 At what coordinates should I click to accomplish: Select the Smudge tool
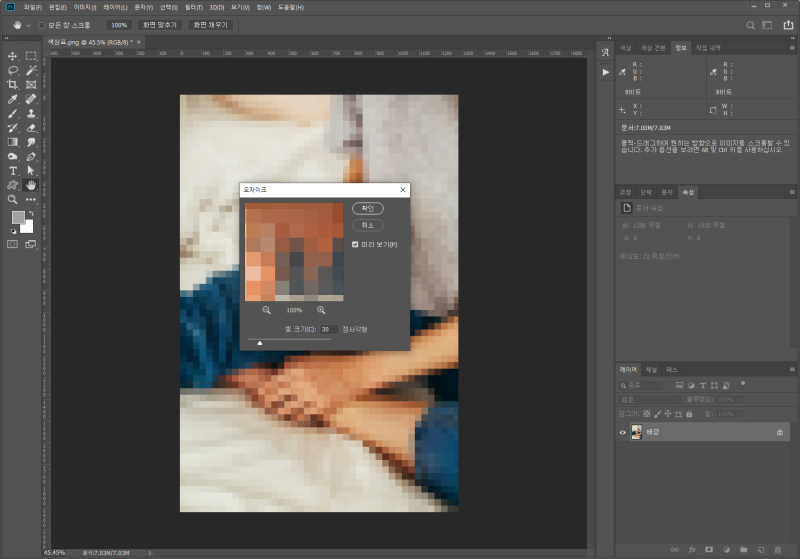click(x=31, y=142)
